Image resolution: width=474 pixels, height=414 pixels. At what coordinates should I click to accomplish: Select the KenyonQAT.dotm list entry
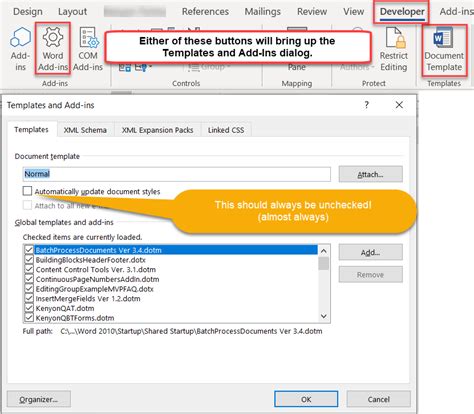(65, 308)
